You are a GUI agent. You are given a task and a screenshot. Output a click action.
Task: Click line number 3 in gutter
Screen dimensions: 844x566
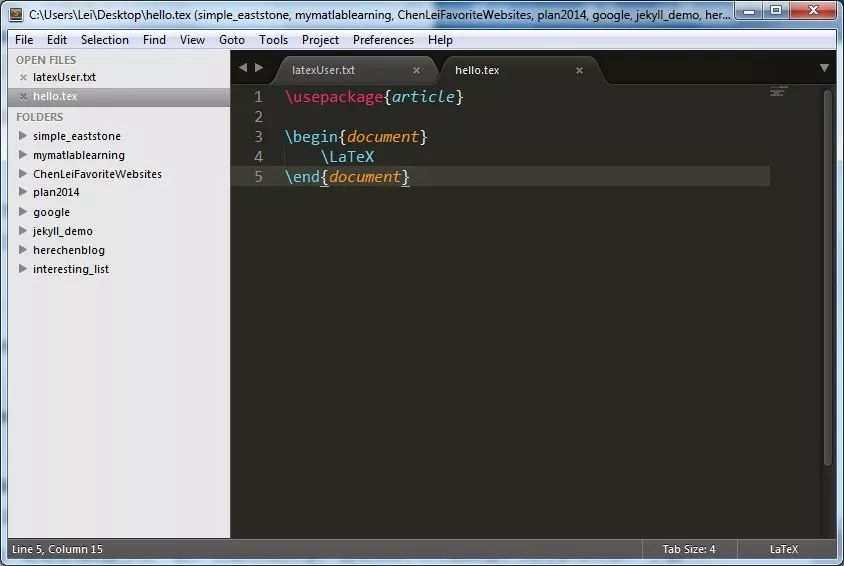pyautogui.click(x=258, y=137)
